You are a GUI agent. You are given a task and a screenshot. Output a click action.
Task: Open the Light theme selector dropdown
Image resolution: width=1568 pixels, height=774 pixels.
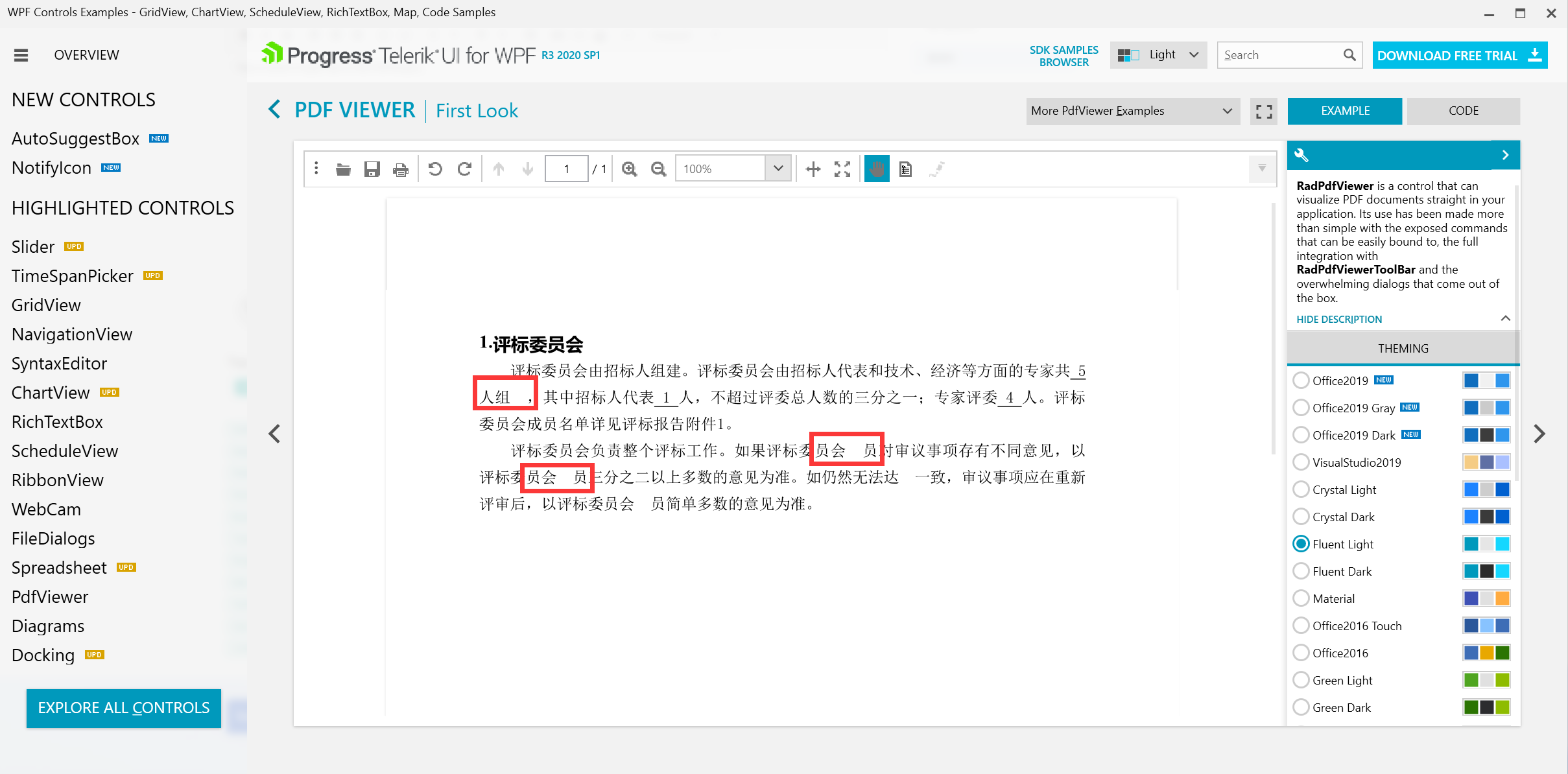click(1159, 55)
